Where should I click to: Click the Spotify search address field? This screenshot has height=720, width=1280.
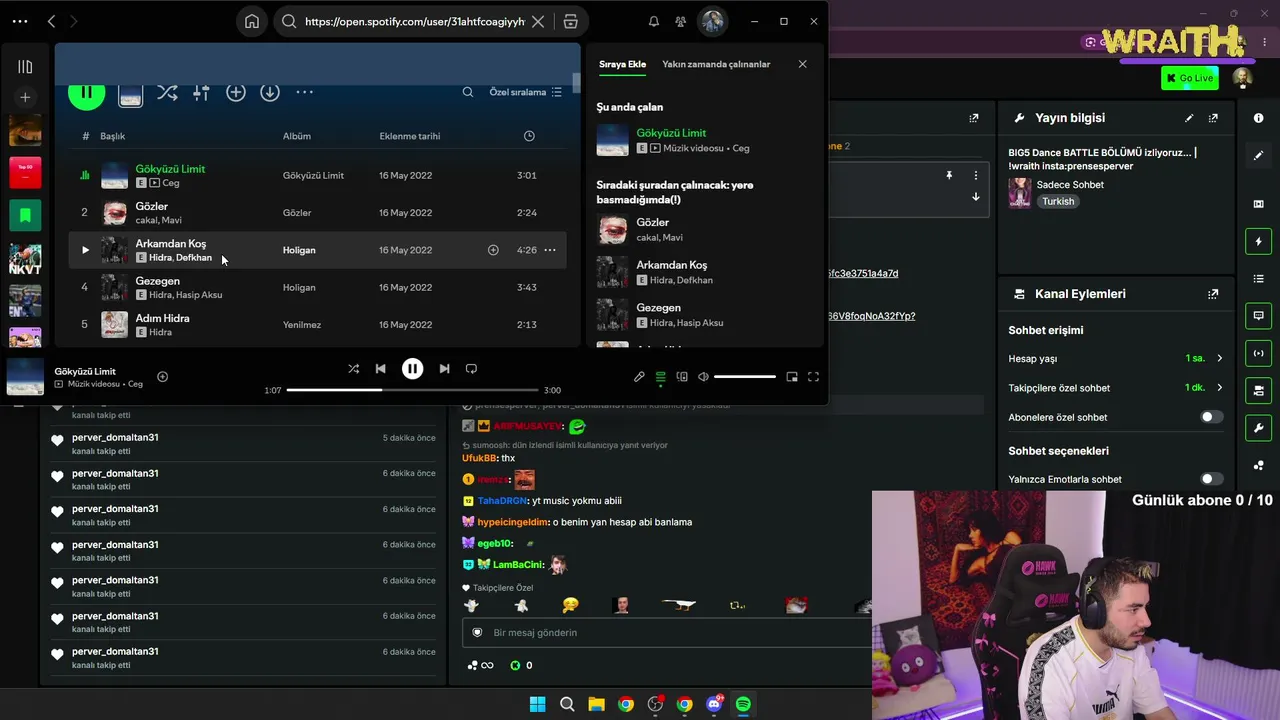click(x=414, y=21)
